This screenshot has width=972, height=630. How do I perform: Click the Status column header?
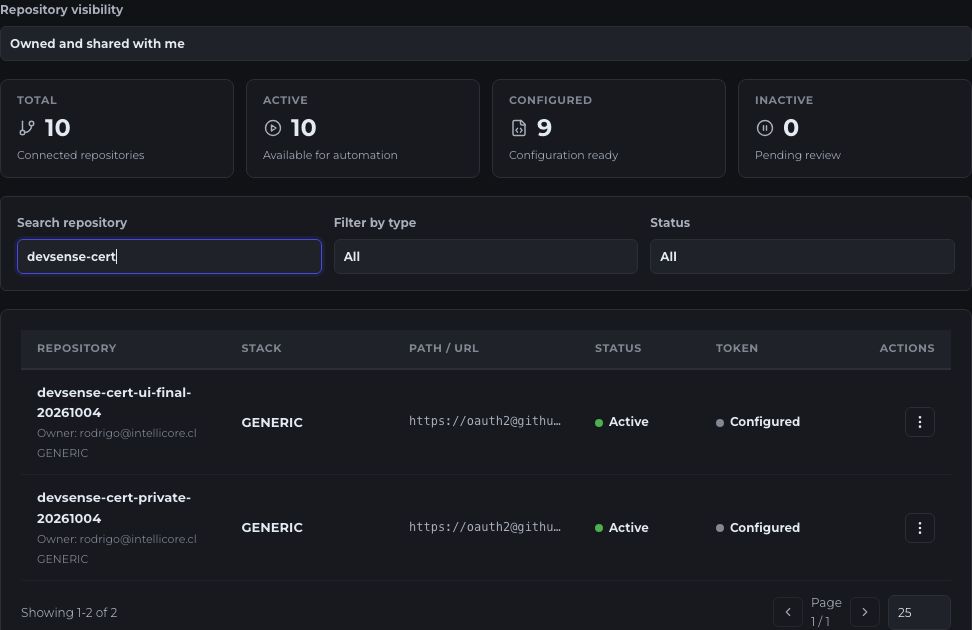[618, 348]
